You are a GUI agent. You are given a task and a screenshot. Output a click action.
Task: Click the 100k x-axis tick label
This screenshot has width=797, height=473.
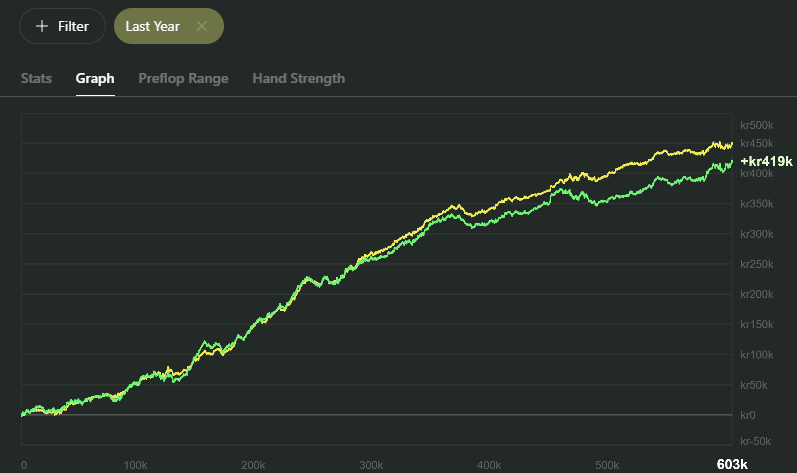click(135, 465)
